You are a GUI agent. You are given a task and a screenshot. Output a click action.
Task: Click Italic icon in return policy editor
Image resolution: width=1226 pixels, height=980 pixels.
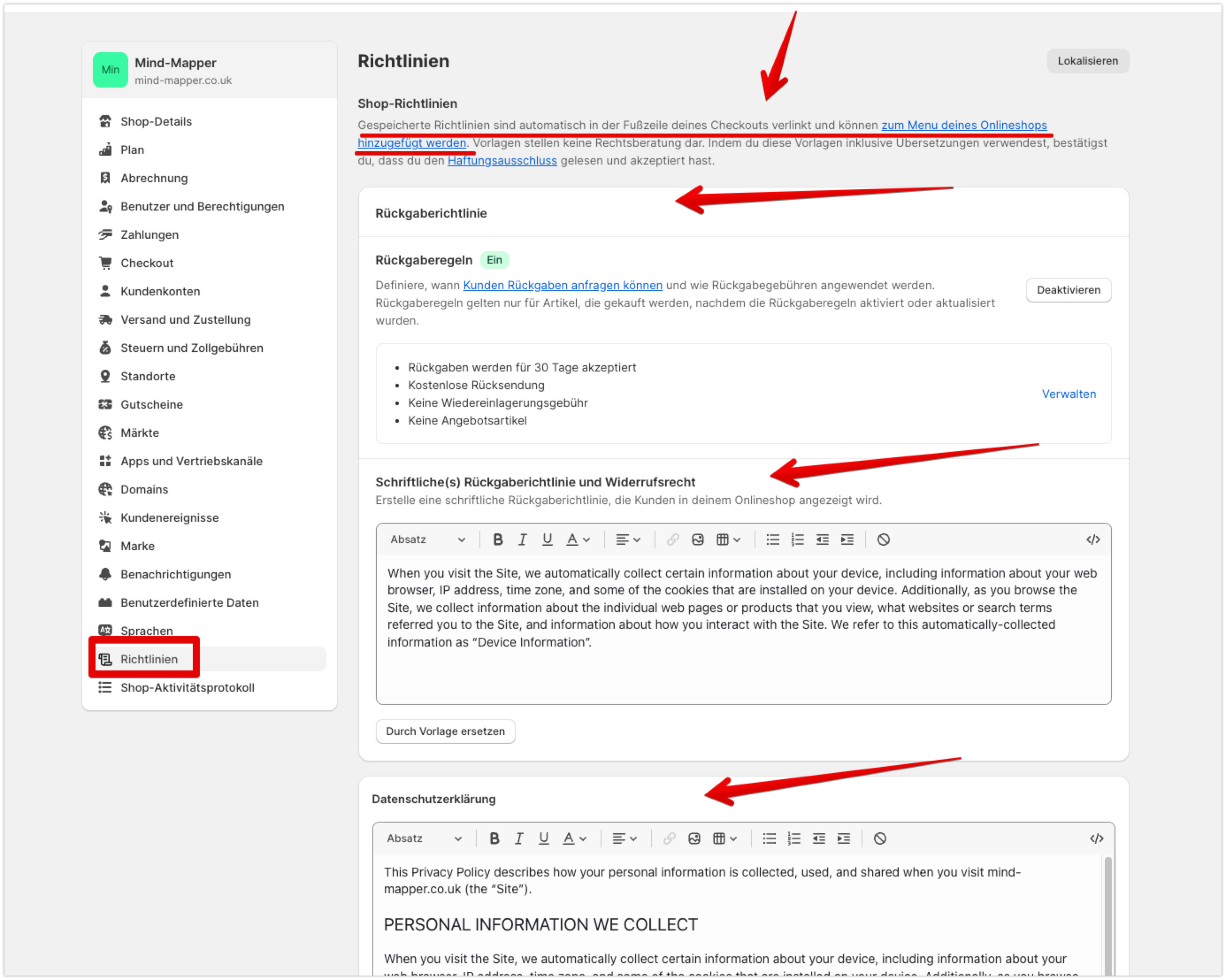[x=522, y=540]
